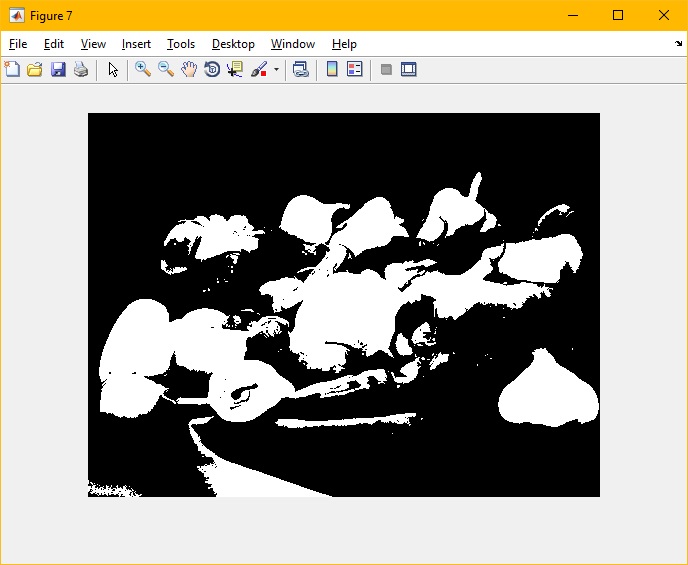The image size is (688, 565).
Task: Open the Insert menu
Action: coord(136,44)
